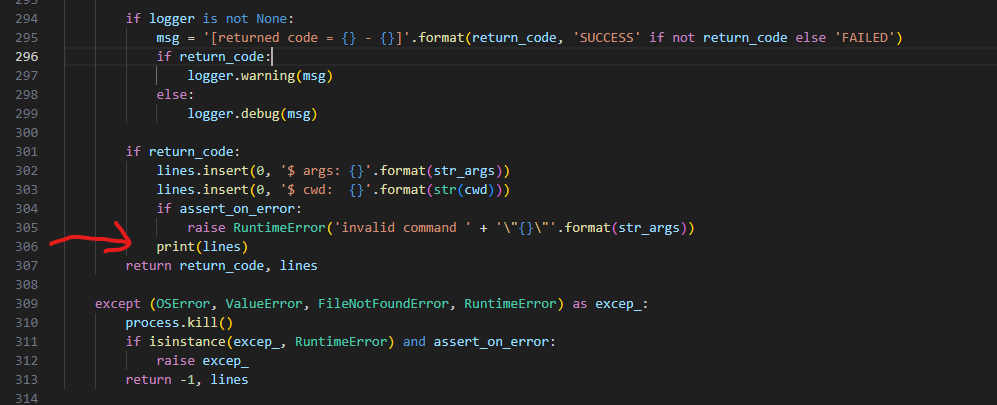997x405 pixels.
Task: Click line number 312 in the gutter
Action: coord(27,361)
